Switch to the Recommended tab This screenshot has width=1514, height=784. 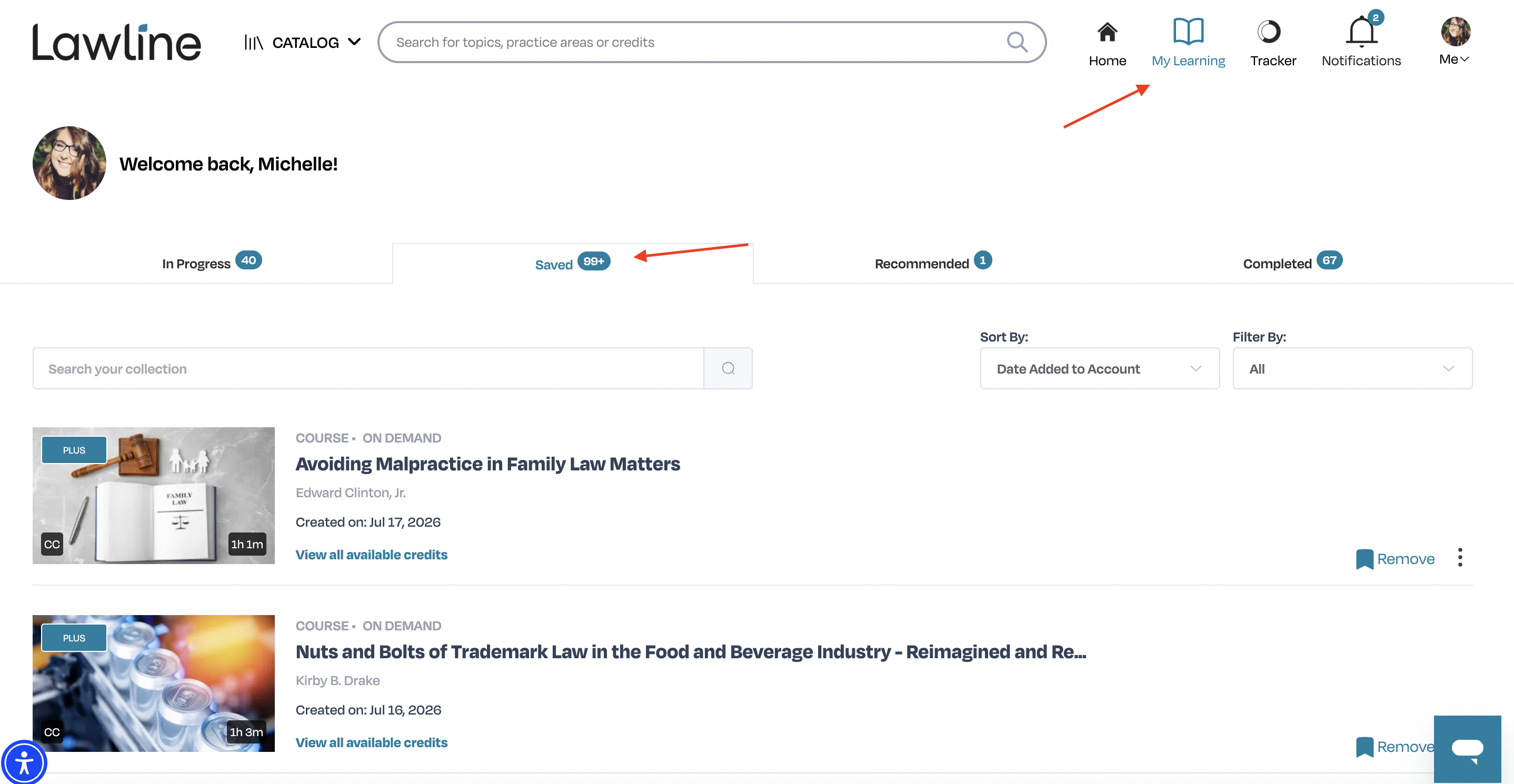coord(933,263)
